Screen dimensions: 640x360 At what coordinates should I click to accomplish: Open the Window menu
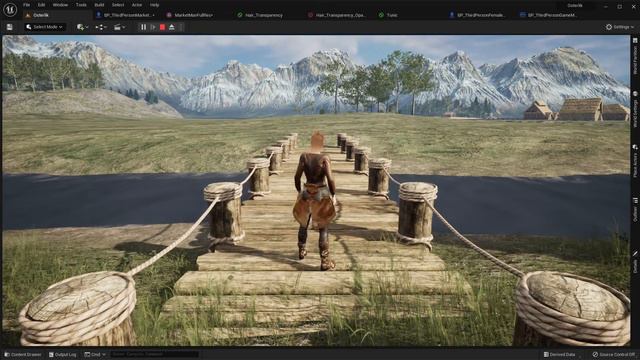point(60,5)
